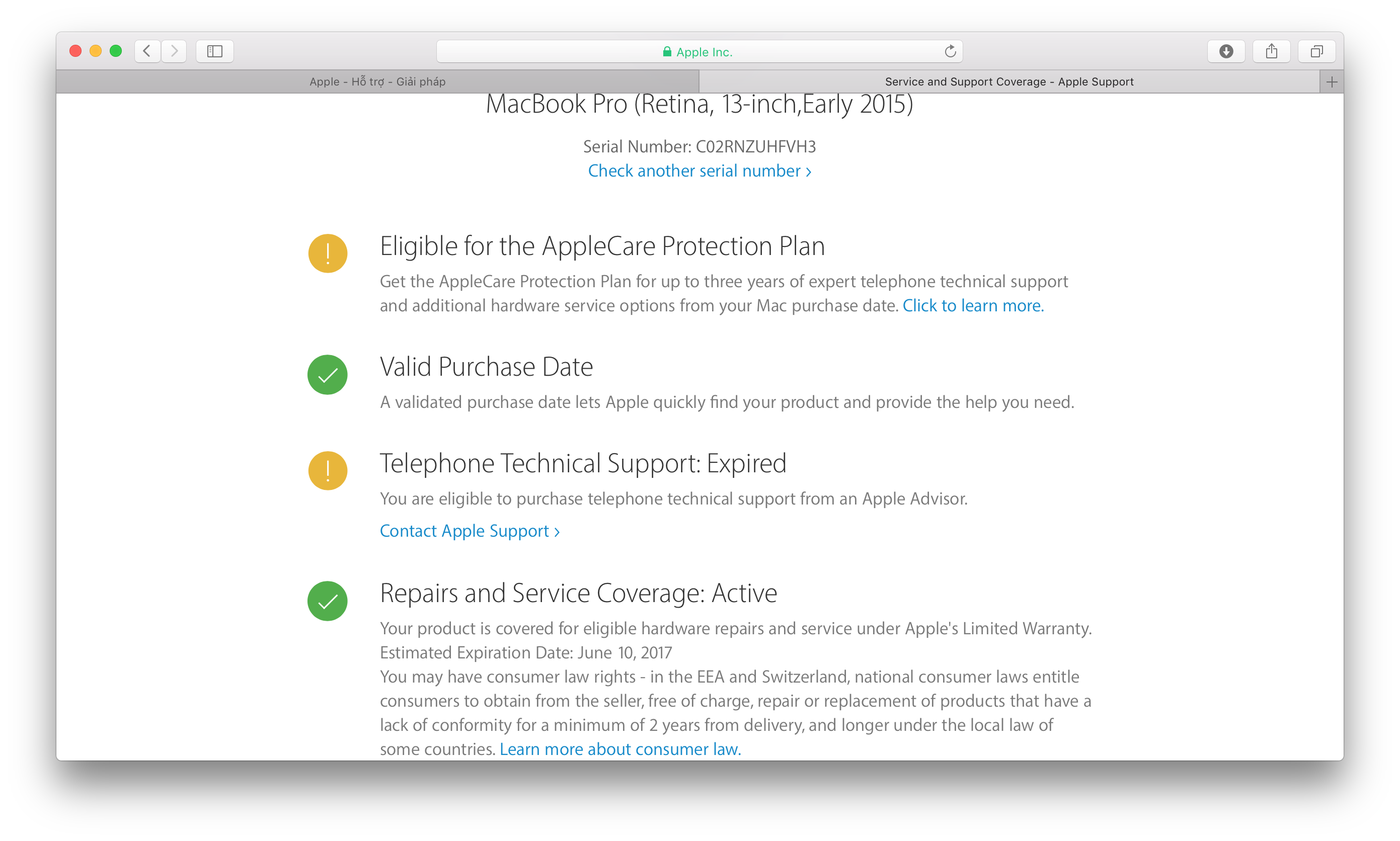
Task: Click the green Repairs Coverage checkmark icon
Action: click(328, 601)
